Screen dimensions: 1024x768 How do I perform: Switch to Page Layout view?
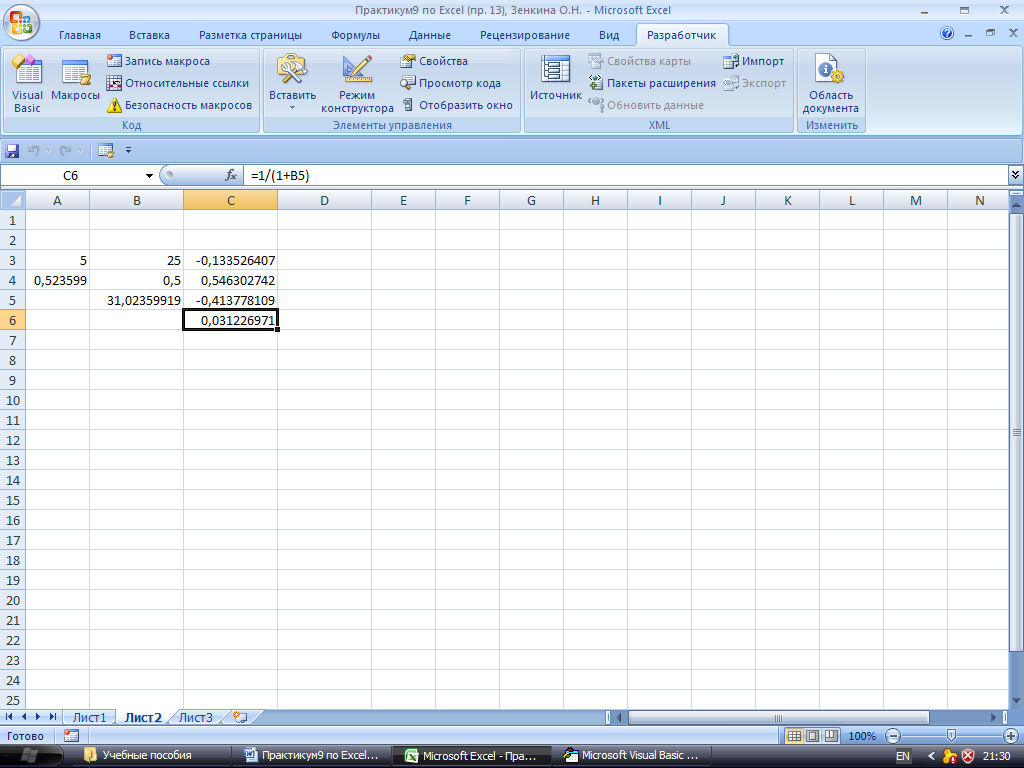[x=812, y=736]
